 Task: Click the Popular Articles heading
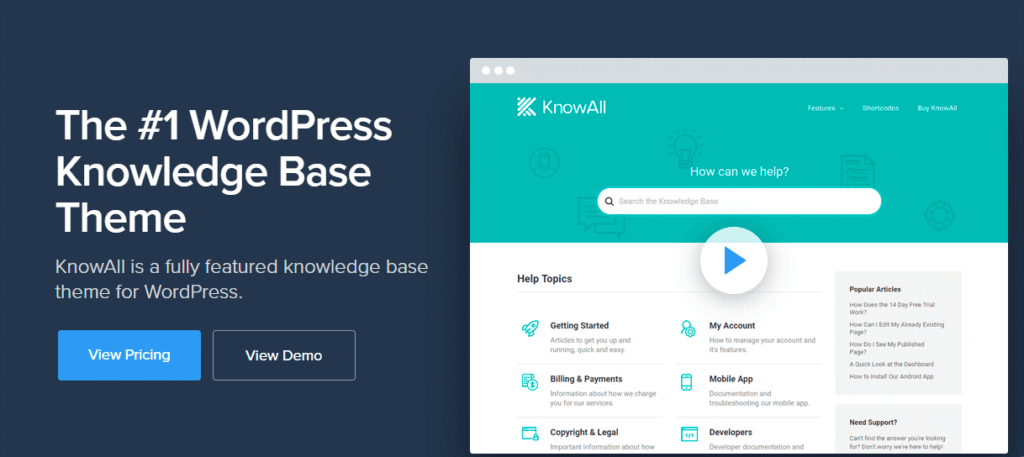875,289
